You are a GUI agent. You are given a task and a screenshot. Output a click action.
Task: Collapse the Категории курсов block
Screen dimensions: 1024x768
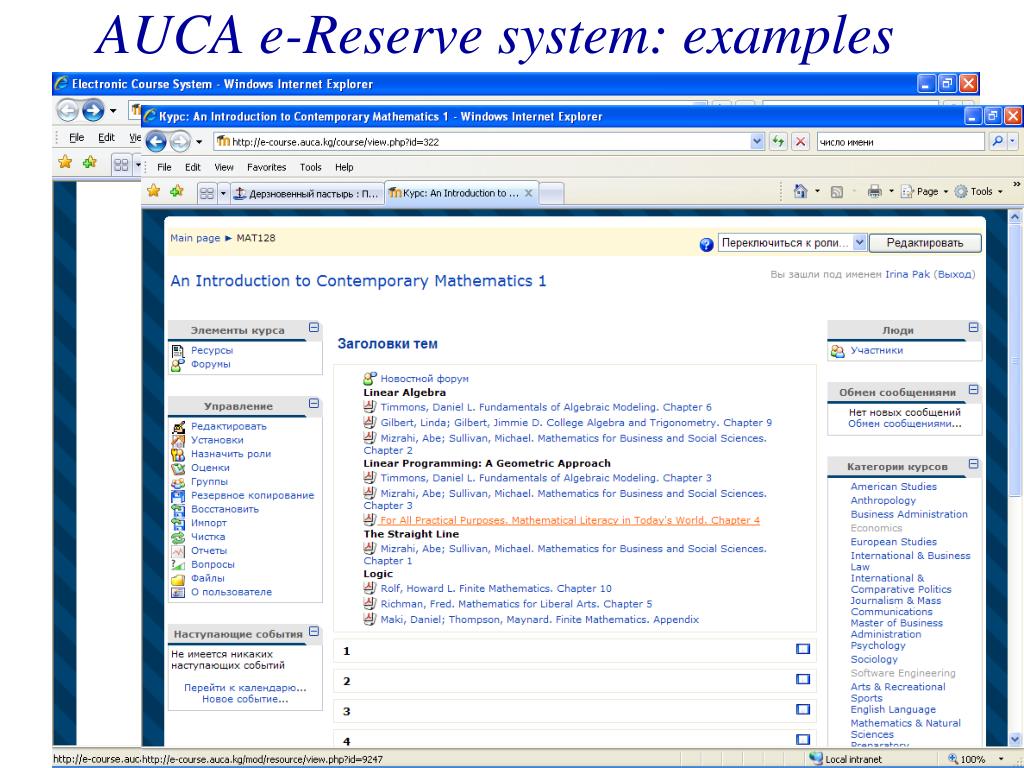click(974, 464)
